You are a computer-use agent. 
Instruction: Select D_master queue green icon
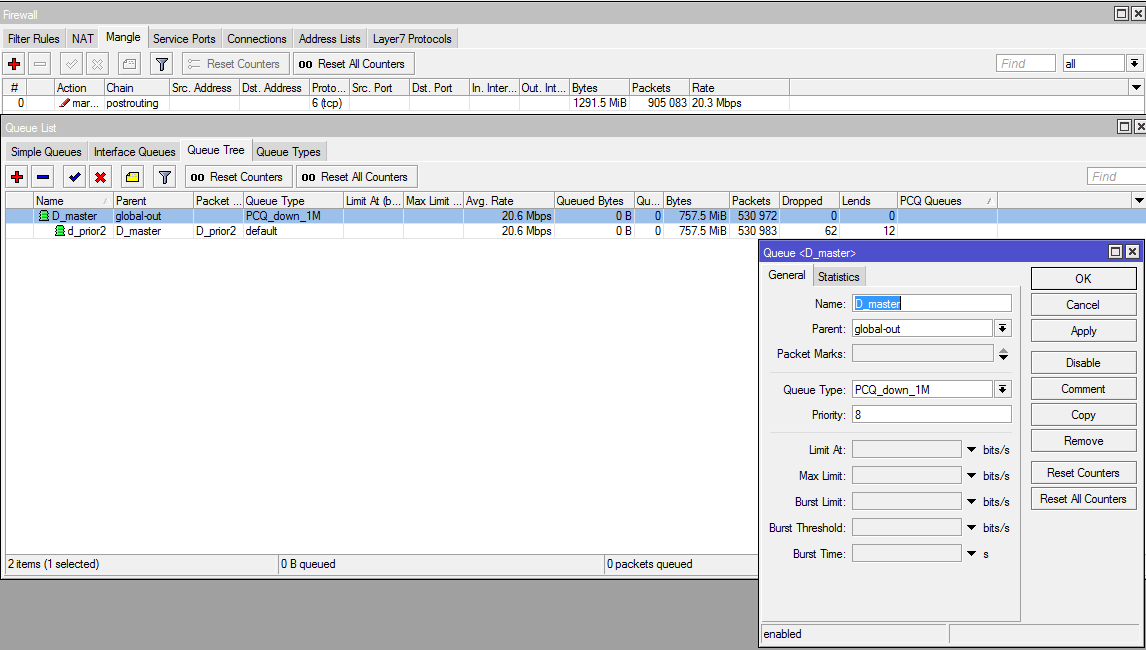[x=43, y=216]
